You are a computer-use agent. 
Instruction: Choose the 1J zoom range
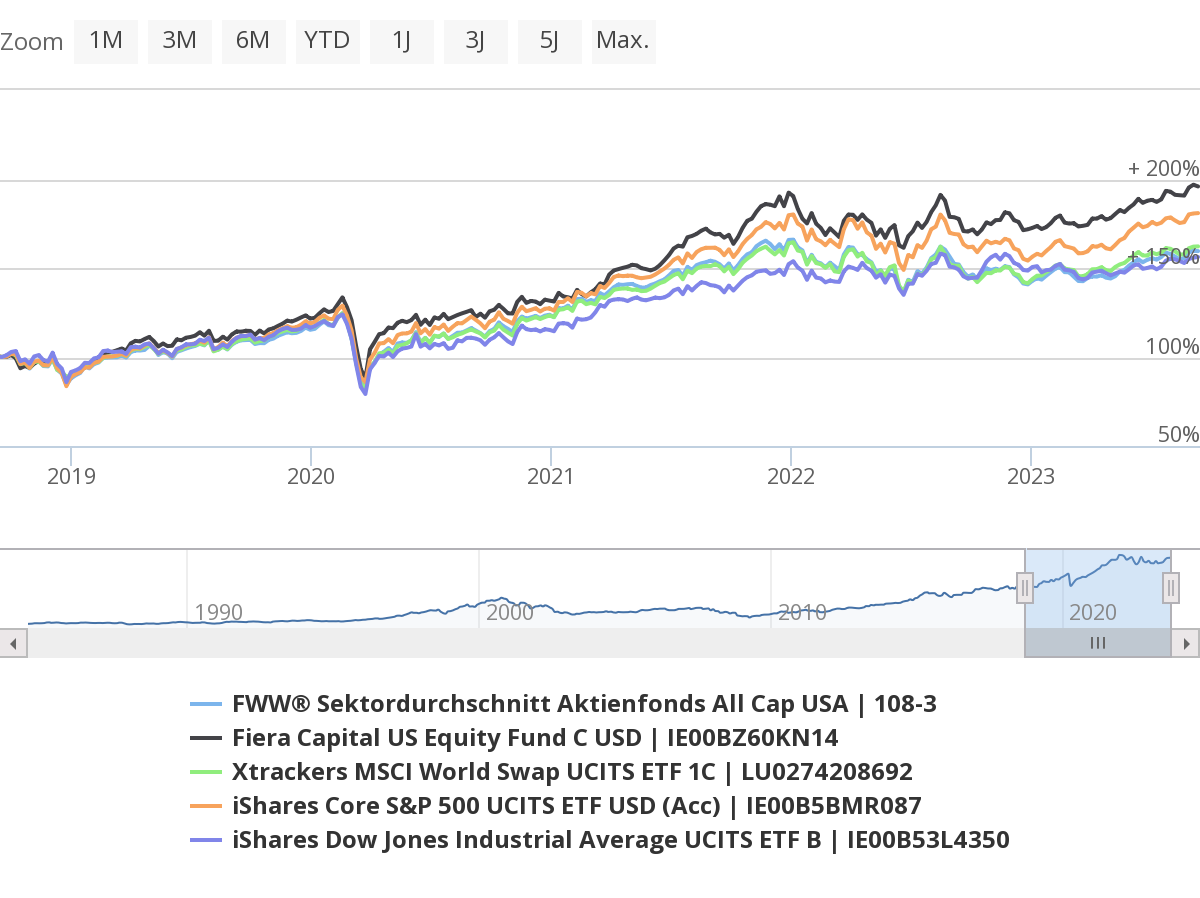click(x=402, y=41)
